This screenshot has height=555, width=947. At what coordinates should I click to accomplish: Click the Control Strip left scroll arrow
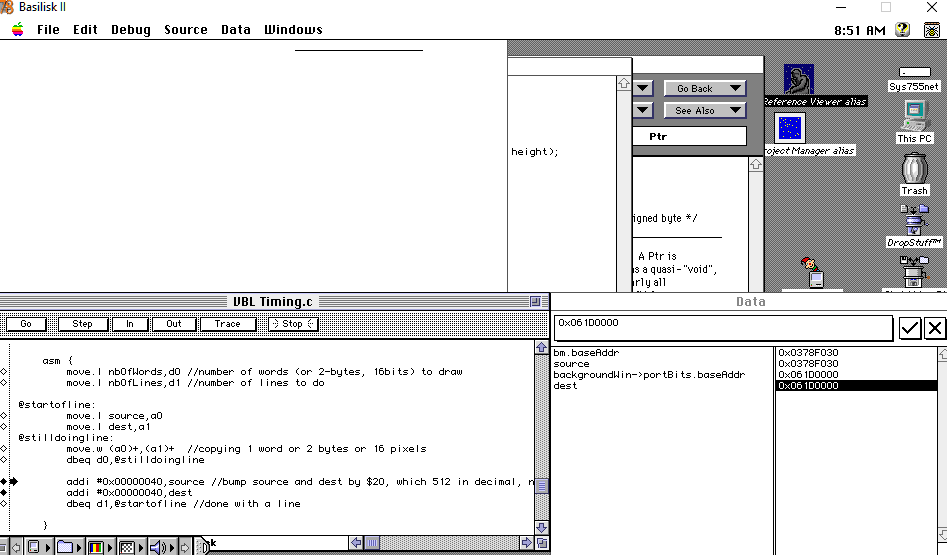16,547
